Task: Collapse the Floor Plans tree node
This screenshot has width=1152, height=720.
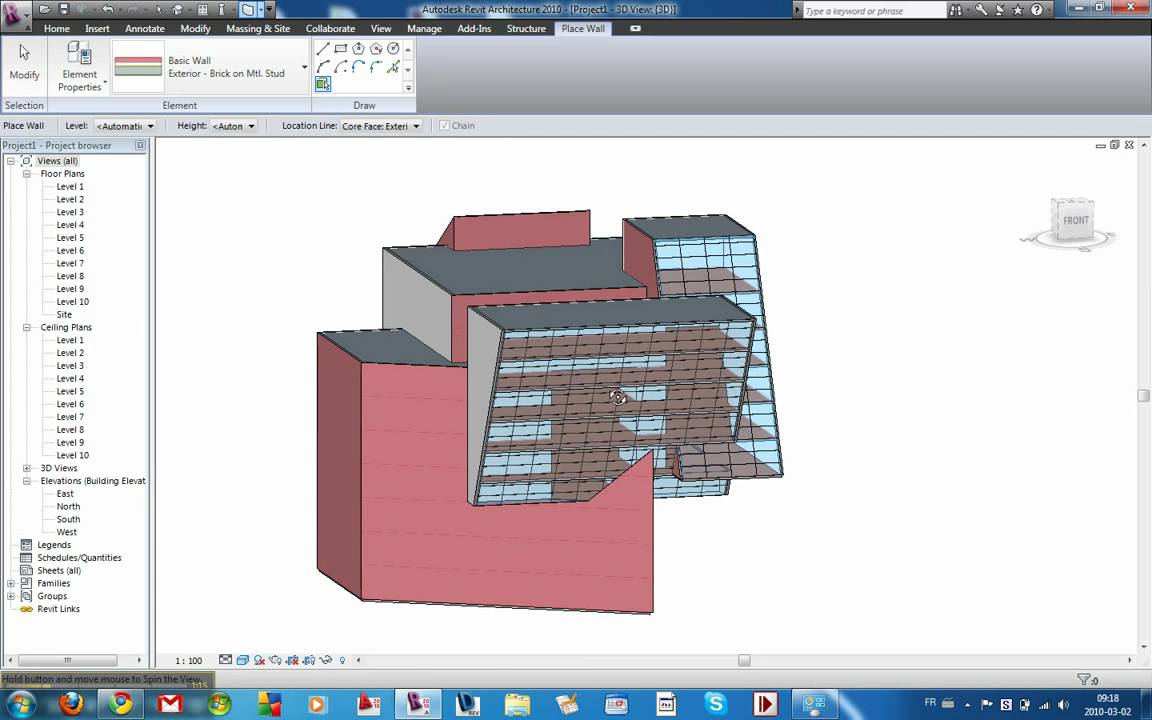Action: pos(26,174)
